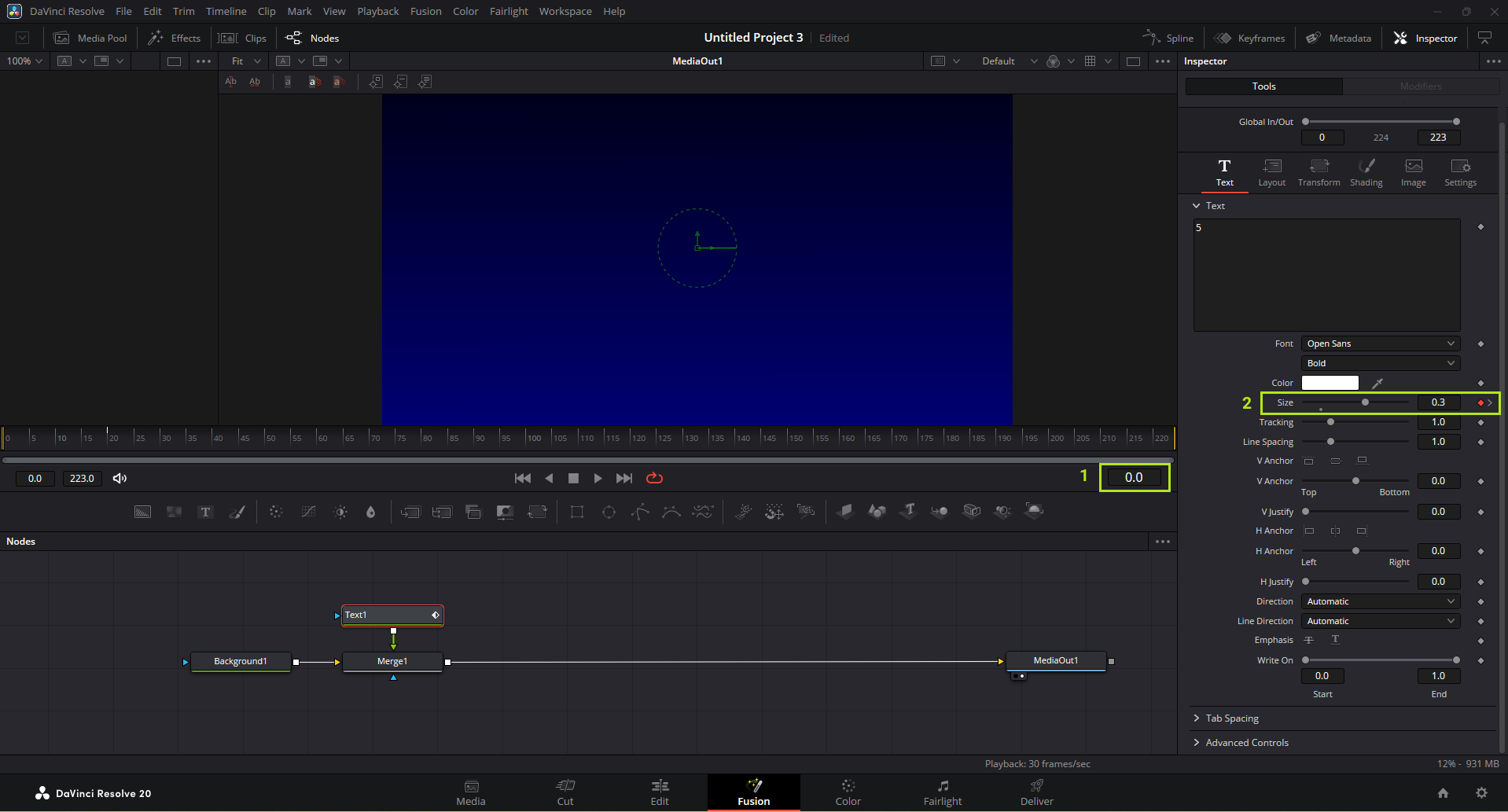The height and width of the screenshot is (812, 1508).
Task: Add a Rectangle mask tool
Action: (x=577, y=512)
